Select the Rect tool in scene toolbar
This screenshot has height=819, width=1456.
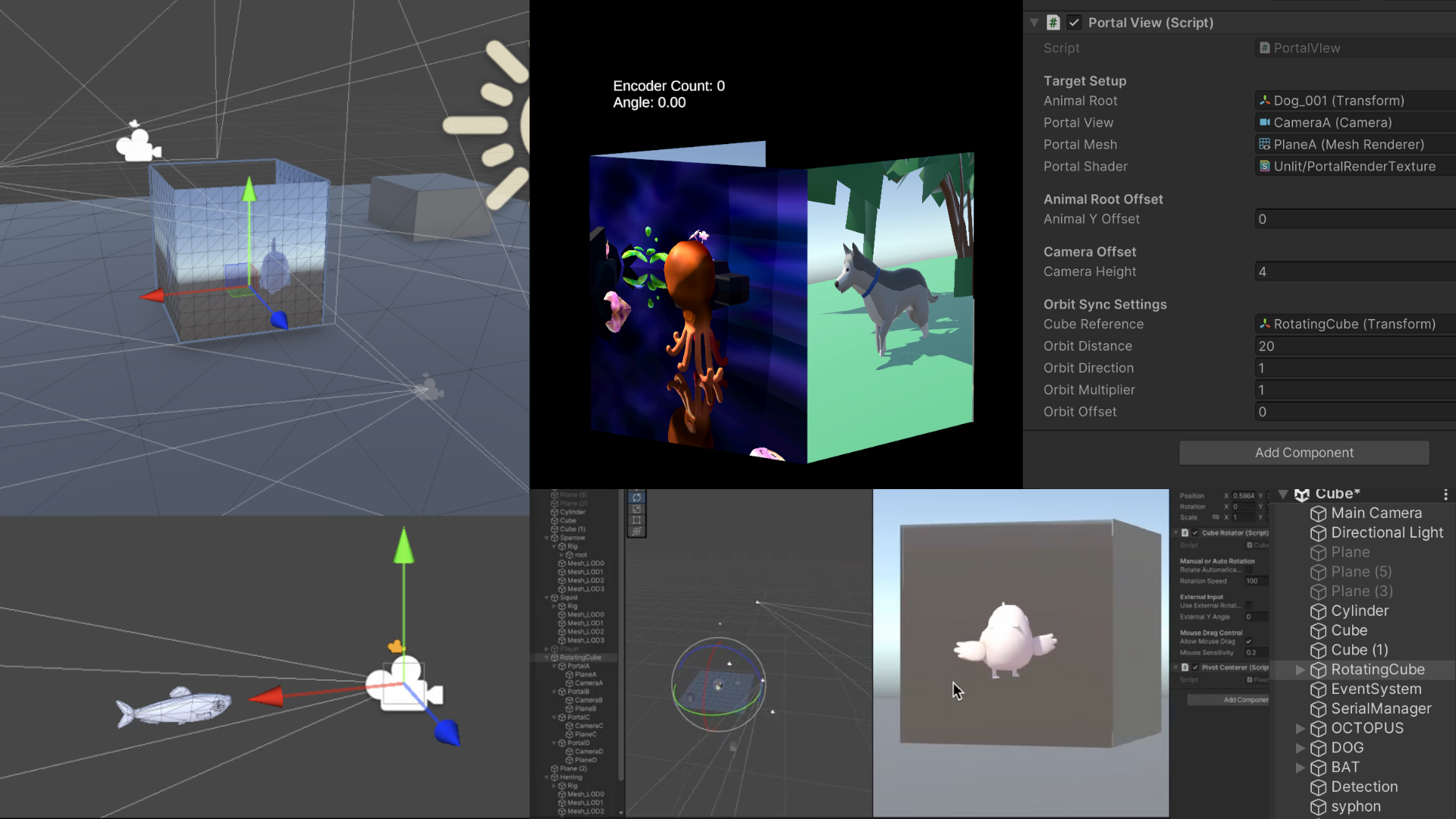pyautogui.click(x=636, y=520)
